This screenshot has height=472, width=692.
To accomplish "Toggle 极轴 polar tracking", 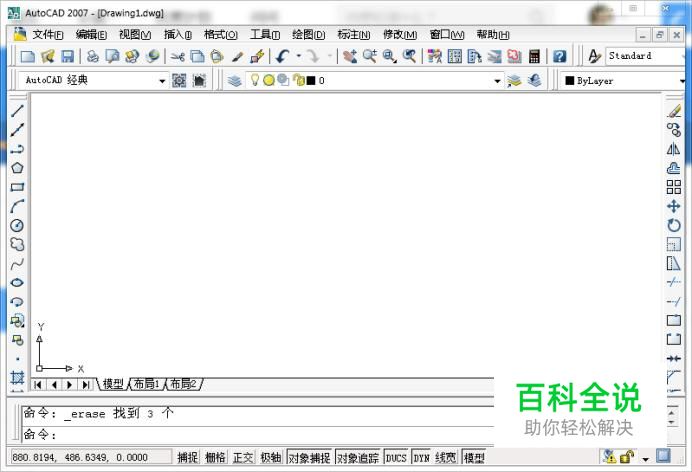I will pos(271,457).
